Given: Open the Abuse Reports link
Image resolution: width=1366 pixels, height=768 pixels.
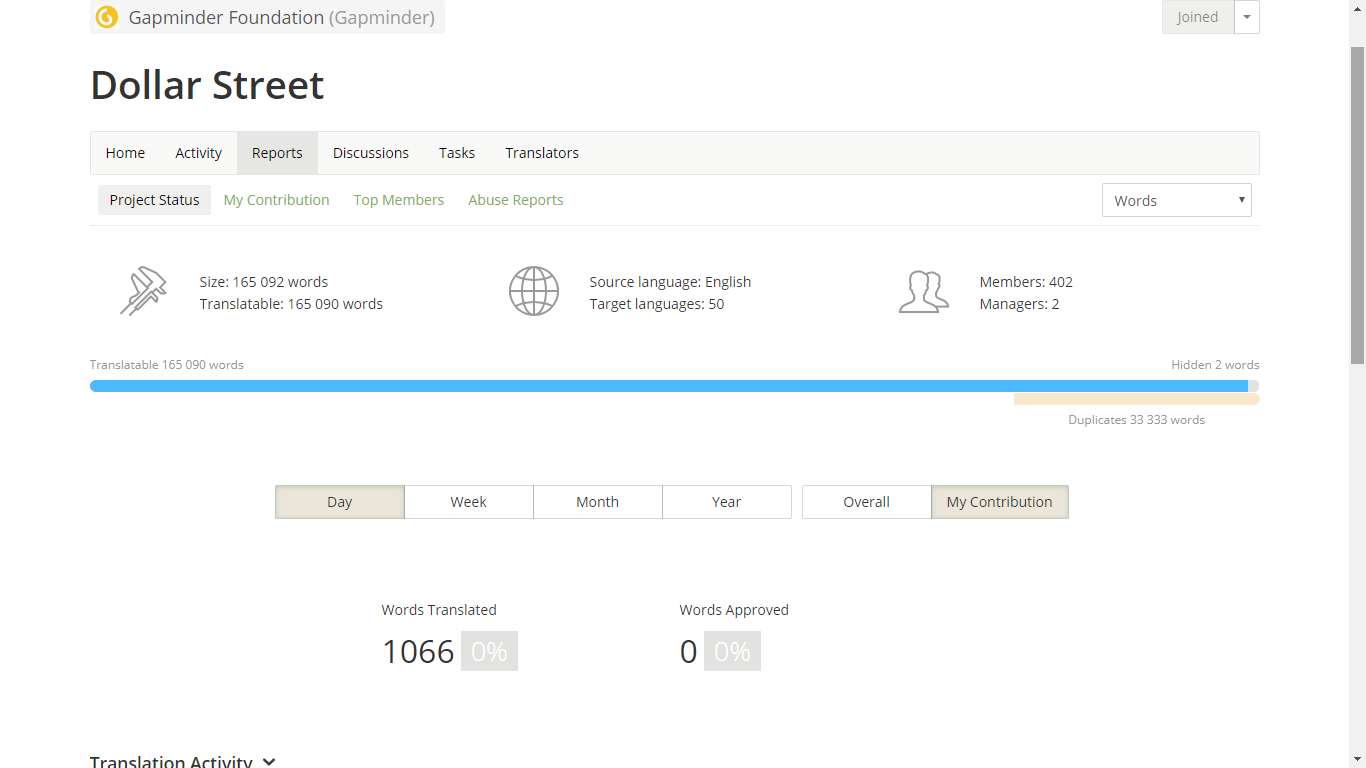Looking at the screenshot, I should point(516,200).
